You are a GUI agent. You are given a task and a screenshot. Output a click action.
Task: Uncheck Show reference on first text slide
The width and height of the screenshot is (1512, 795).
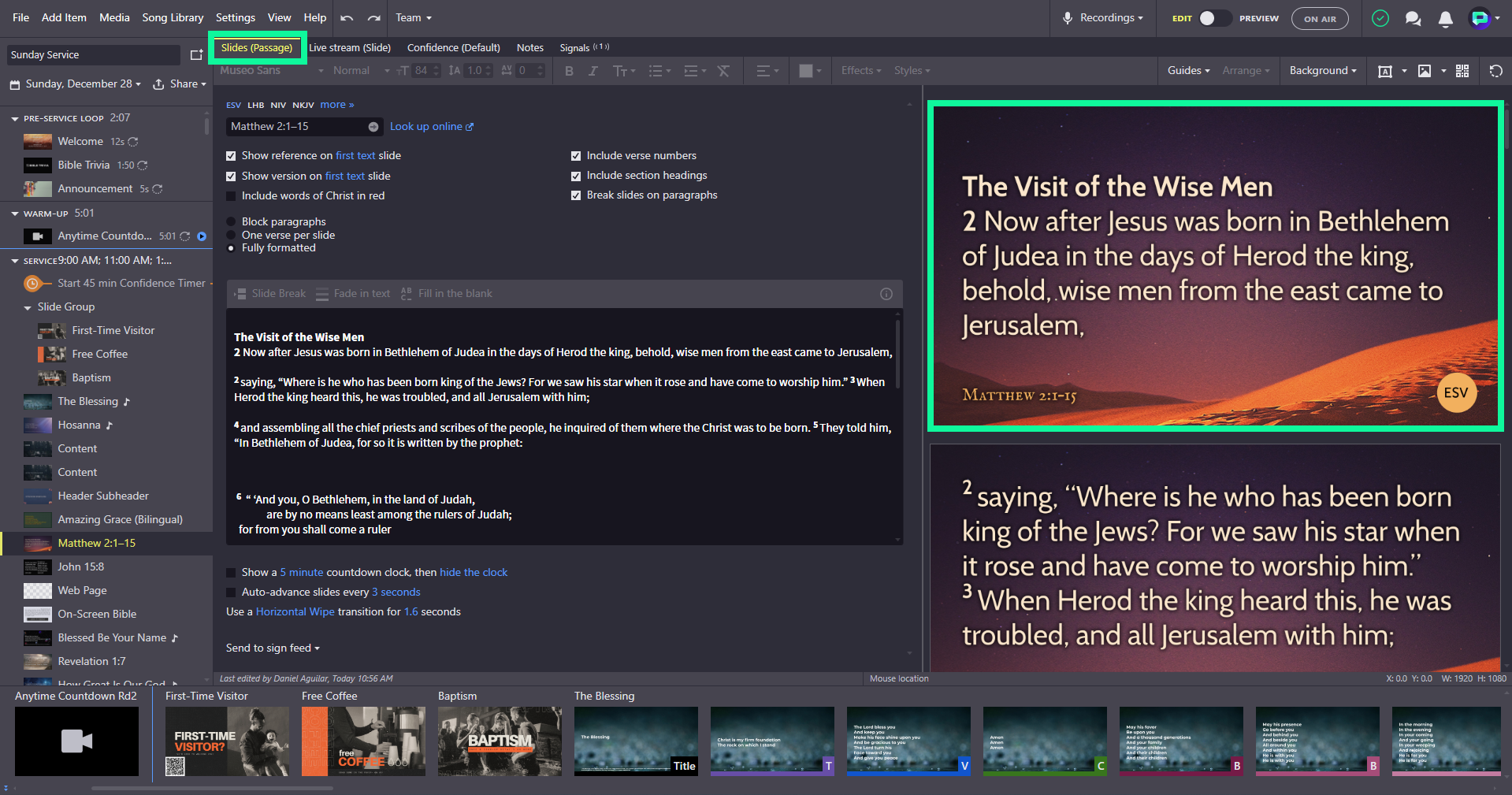click(231, 156)
